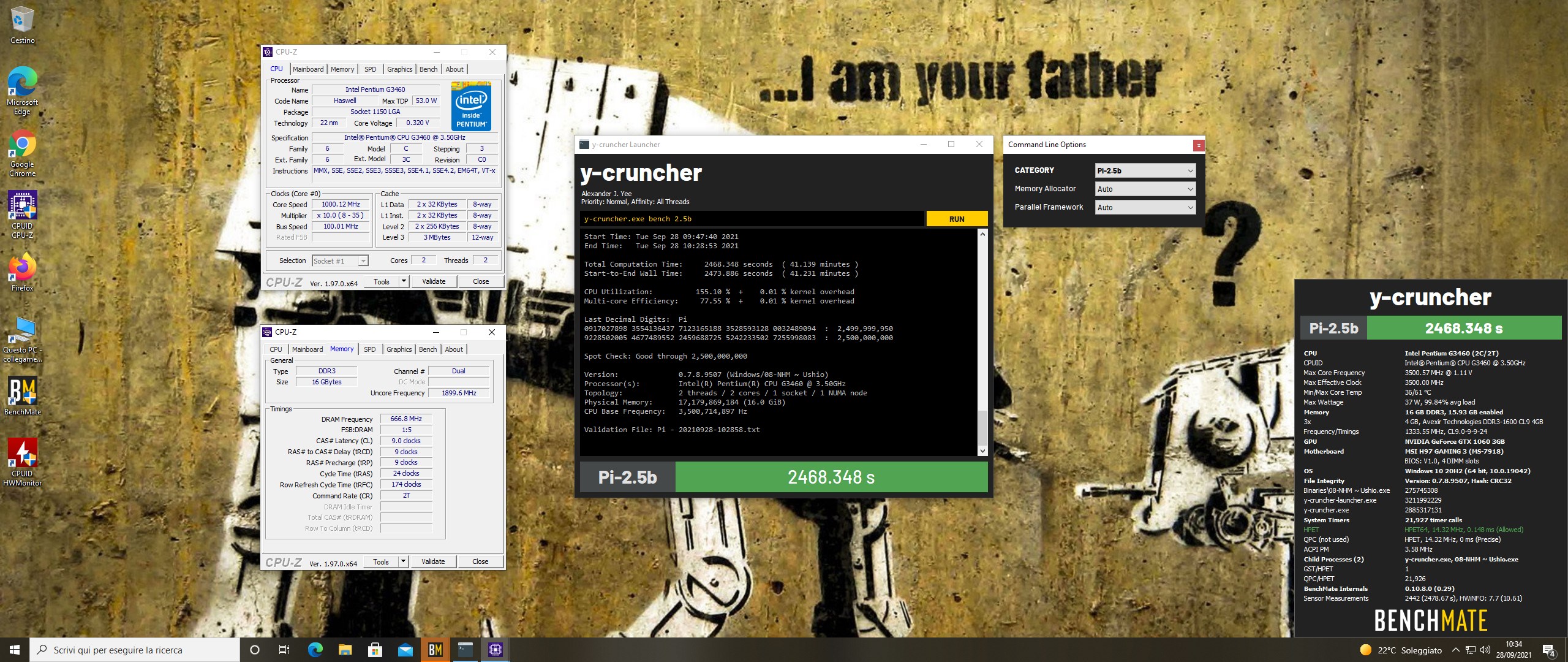Open the notification center icon
Screen dimensions: 1568x662
[x=1549, y=650]
